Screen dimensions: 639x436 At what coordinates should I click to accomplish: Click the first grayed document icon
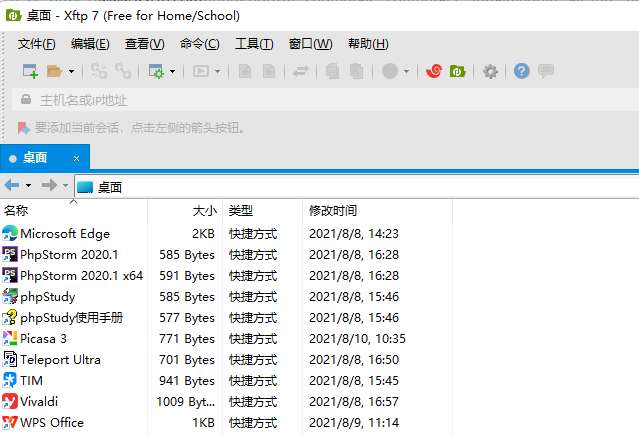(x=245, y=71)
